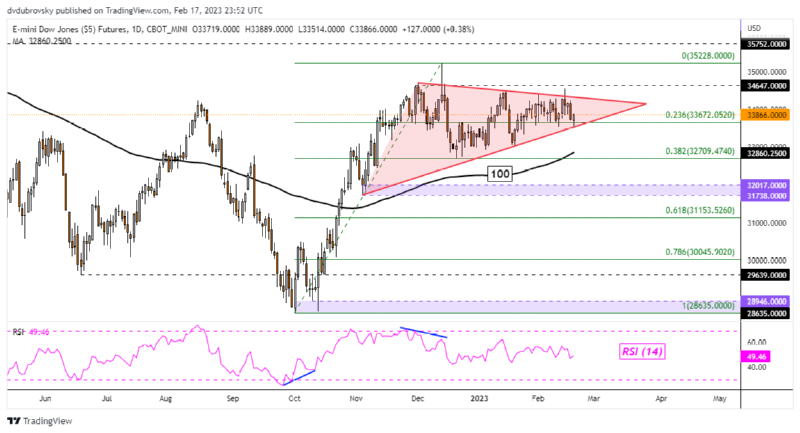Click the USD currency label on price axis
The height and width of the screenshot is (433, 800).
click(x=756, y=27)
